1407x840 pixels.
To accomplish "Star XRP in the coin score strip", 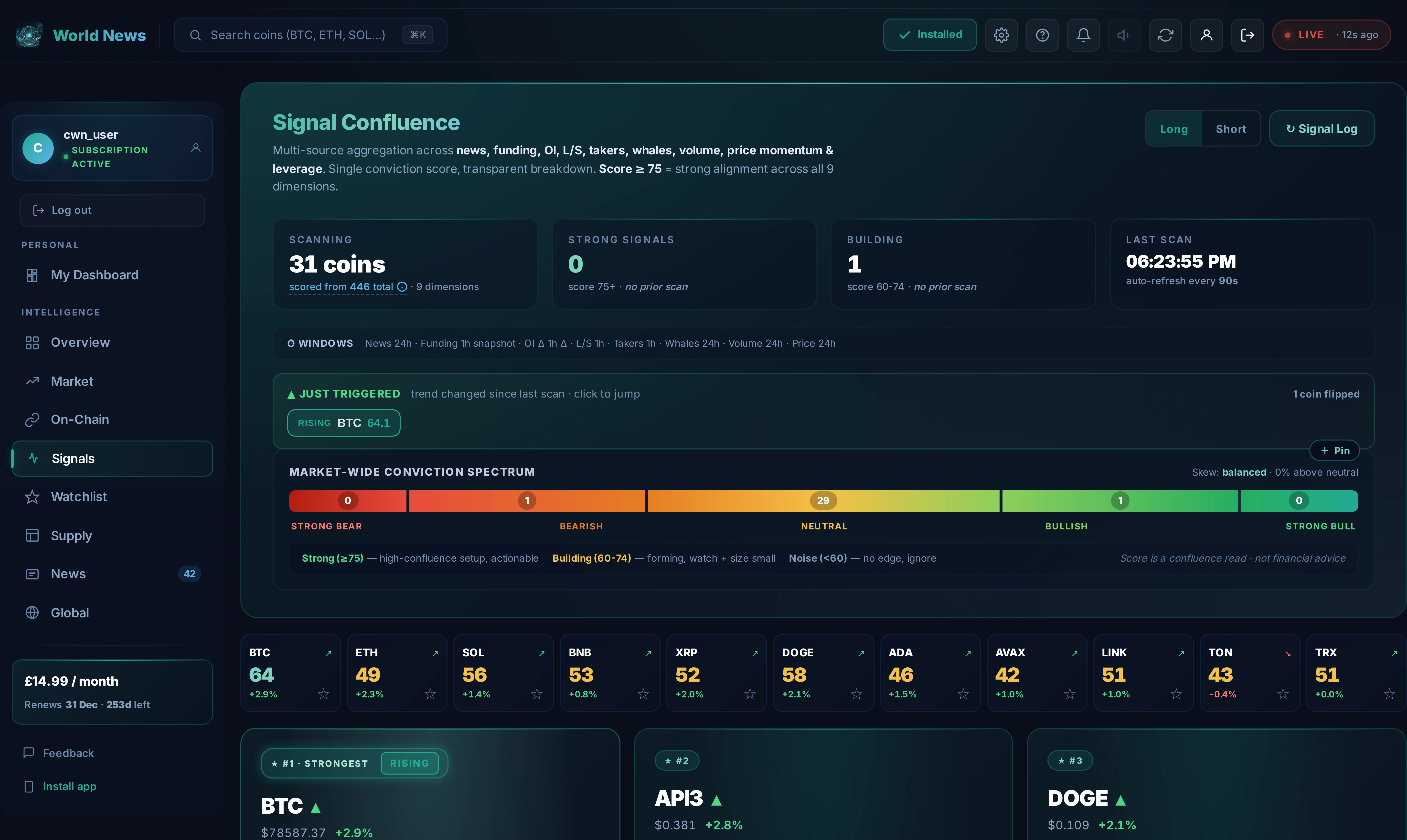I will click(x=750, y=694).
